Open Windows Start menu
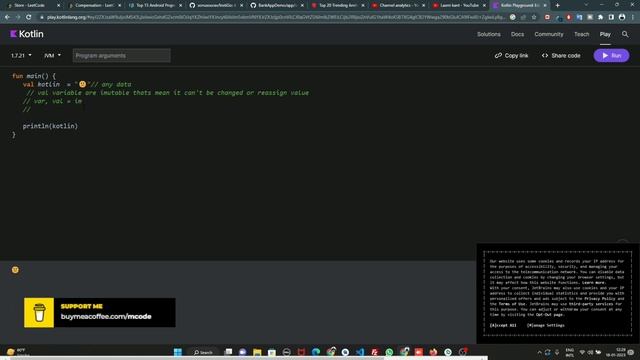Viewport: 640px width, 360px height. click(x=178, y=352)
